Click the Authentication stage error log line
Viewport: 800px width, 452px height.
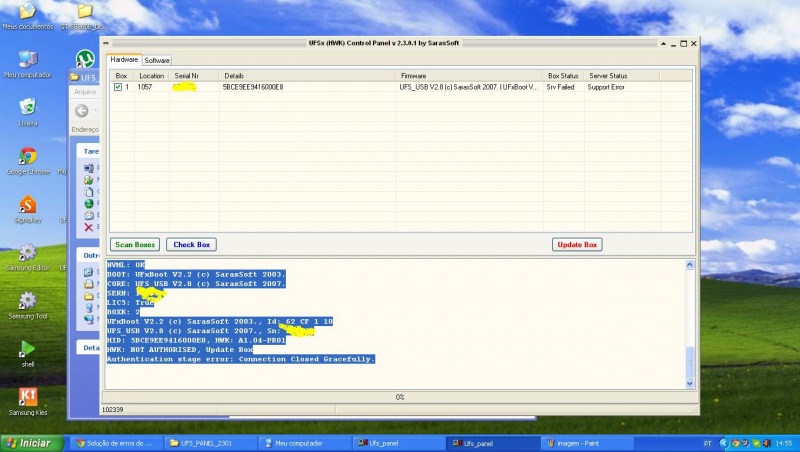point(241,359)
